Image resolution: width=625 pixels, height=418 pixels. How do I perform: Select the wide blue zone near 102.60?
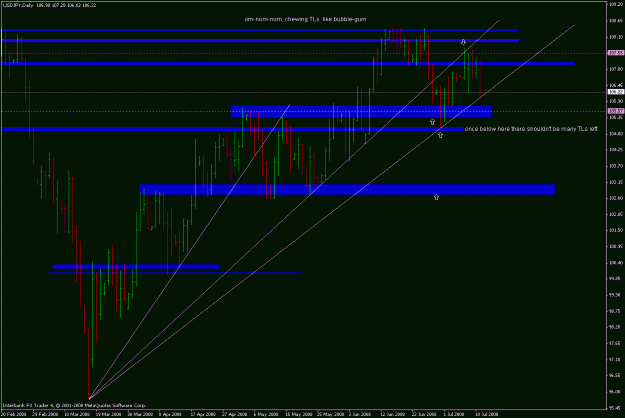coord(347,189)
